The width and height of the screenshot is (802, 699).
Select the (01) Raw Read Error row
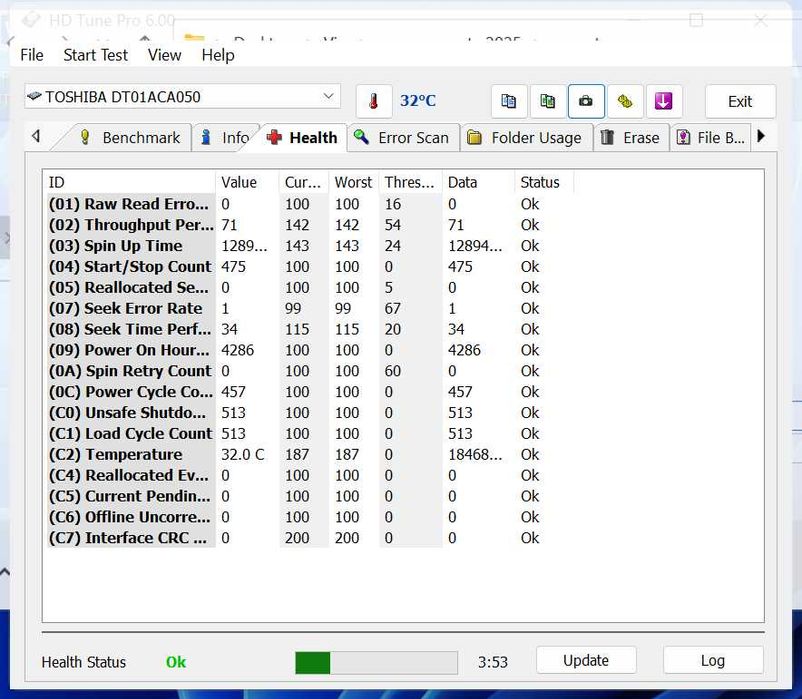coord(310,204)
